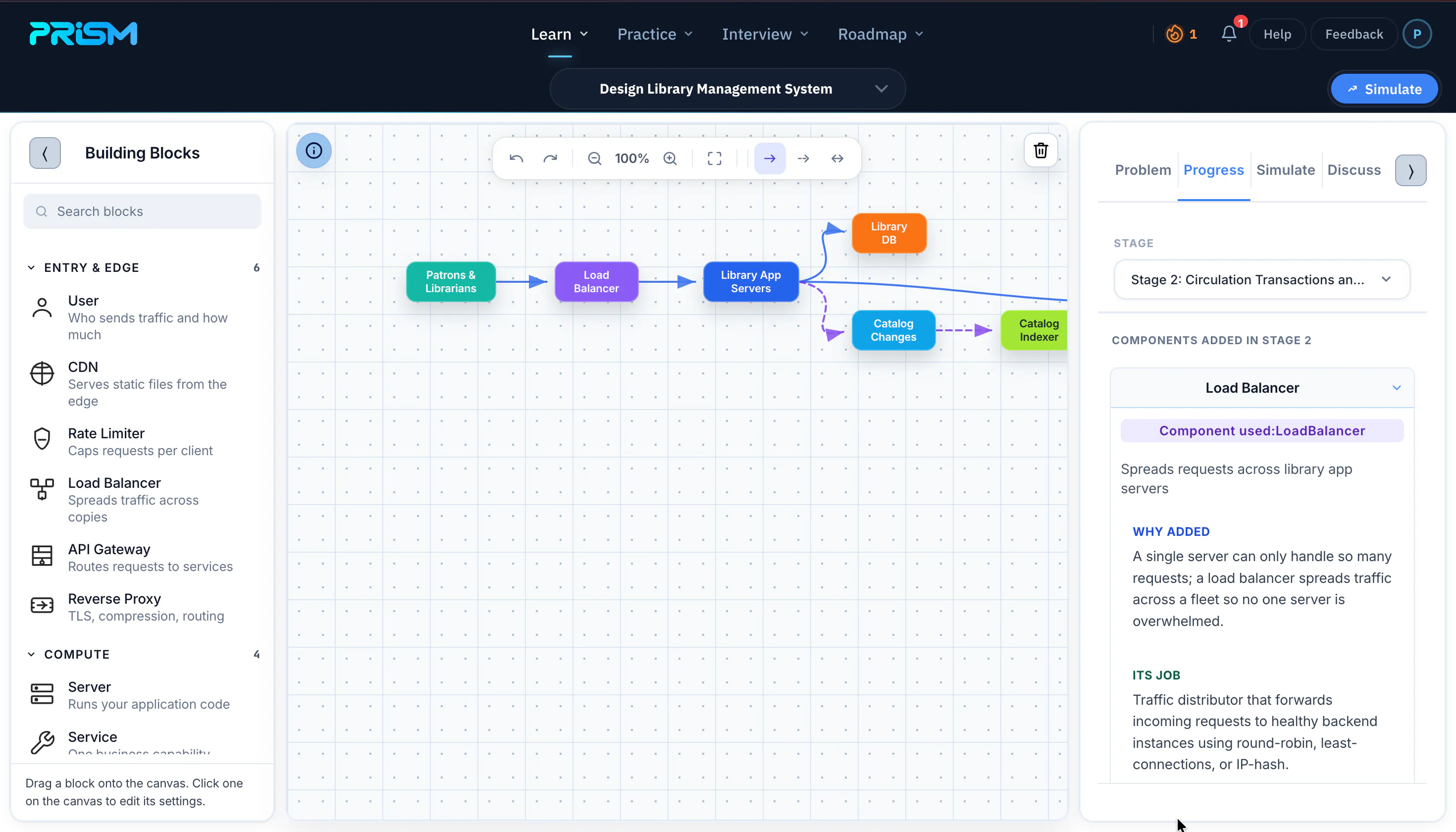Focus the Search blocks field
Screen dimensions: 1456x832
coord(142,211)
